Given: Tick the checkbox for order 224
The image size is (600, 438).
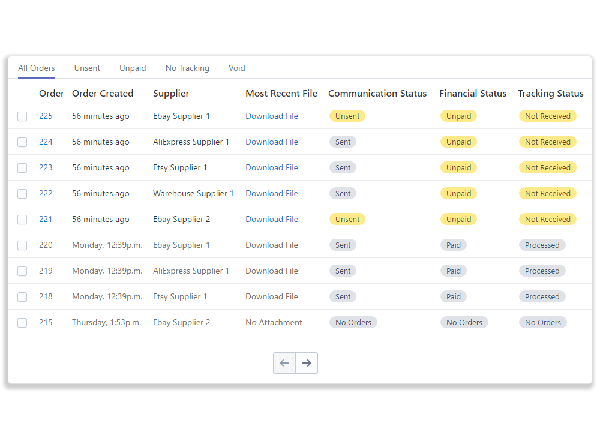Looking at the screenshot, I should tap(22, 142).
